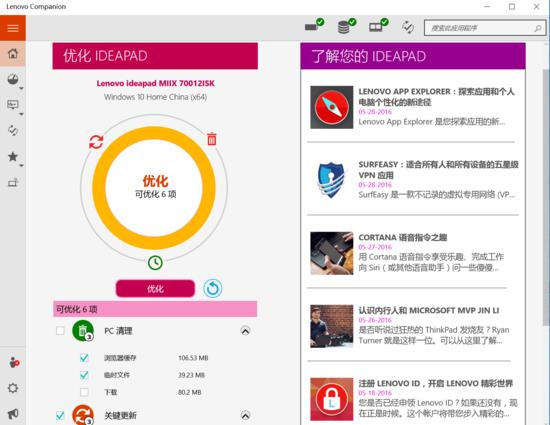This screenshot has height=425, width=550.
Task: Maximize the Lenovo Companion window
Action: click(x=512, y=7)
